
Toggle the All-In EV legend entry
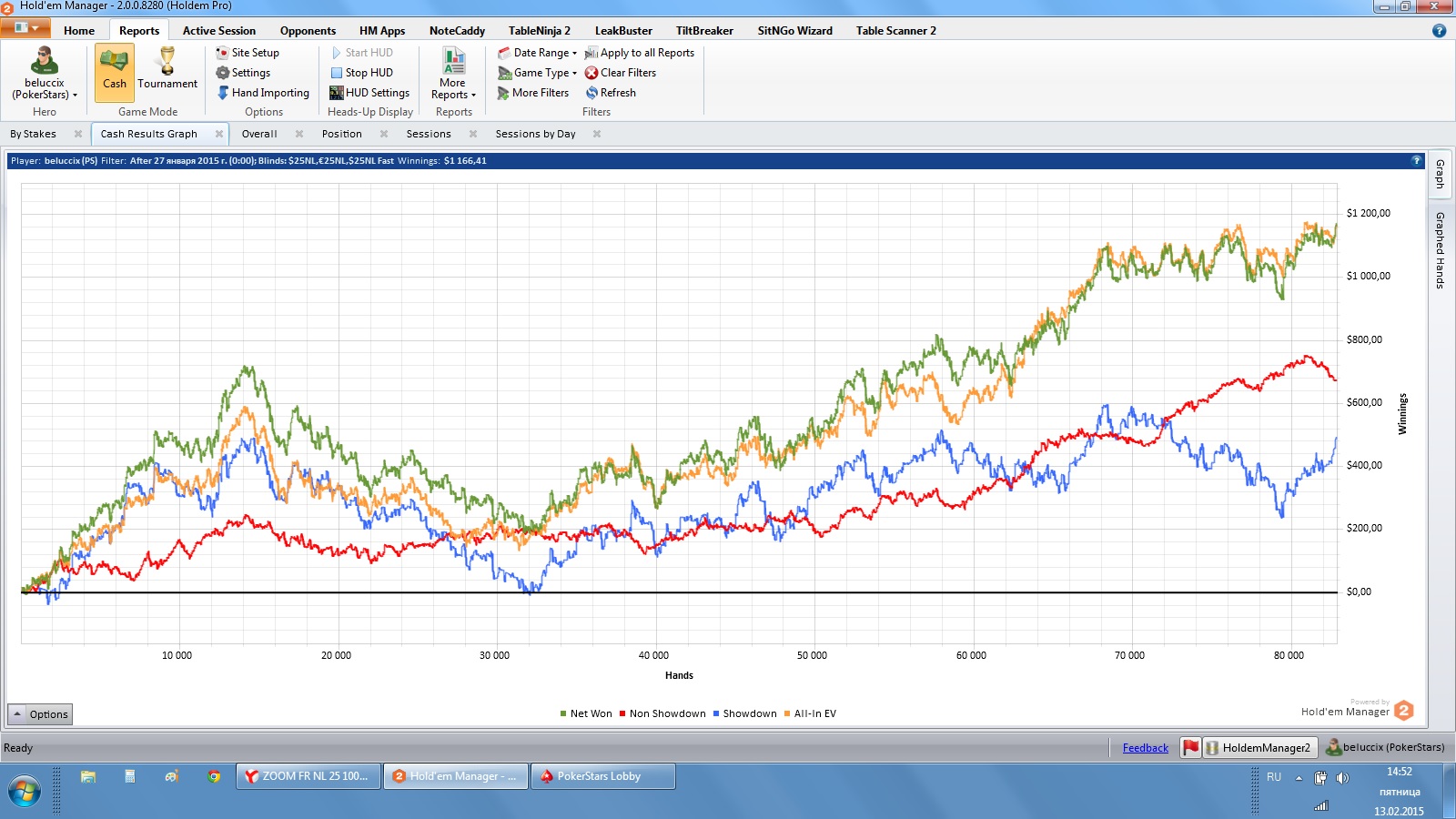pos(810,713)
